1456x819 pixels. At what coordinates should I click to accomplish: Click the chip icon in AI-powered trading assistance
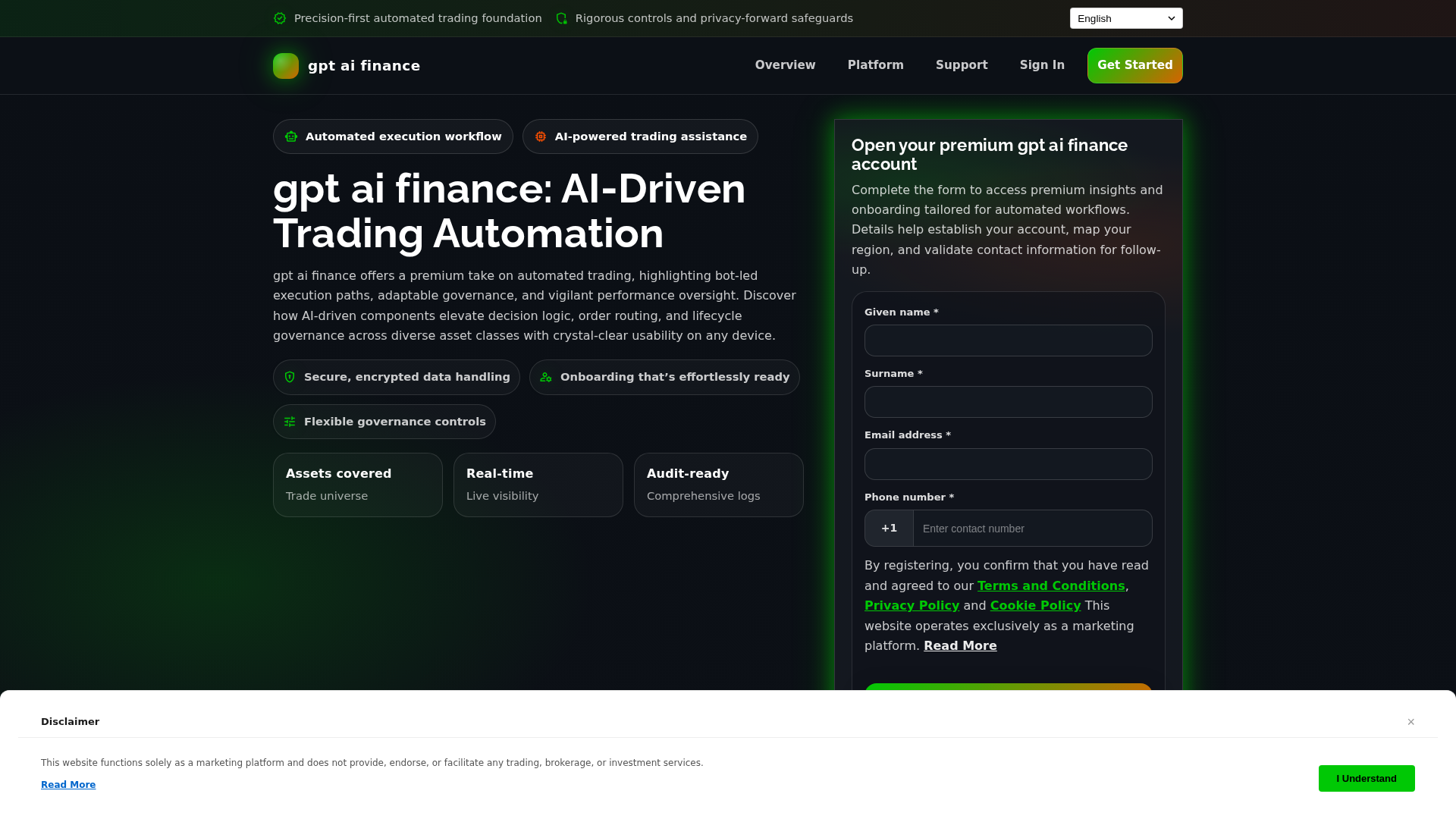(x=541, y=136)
